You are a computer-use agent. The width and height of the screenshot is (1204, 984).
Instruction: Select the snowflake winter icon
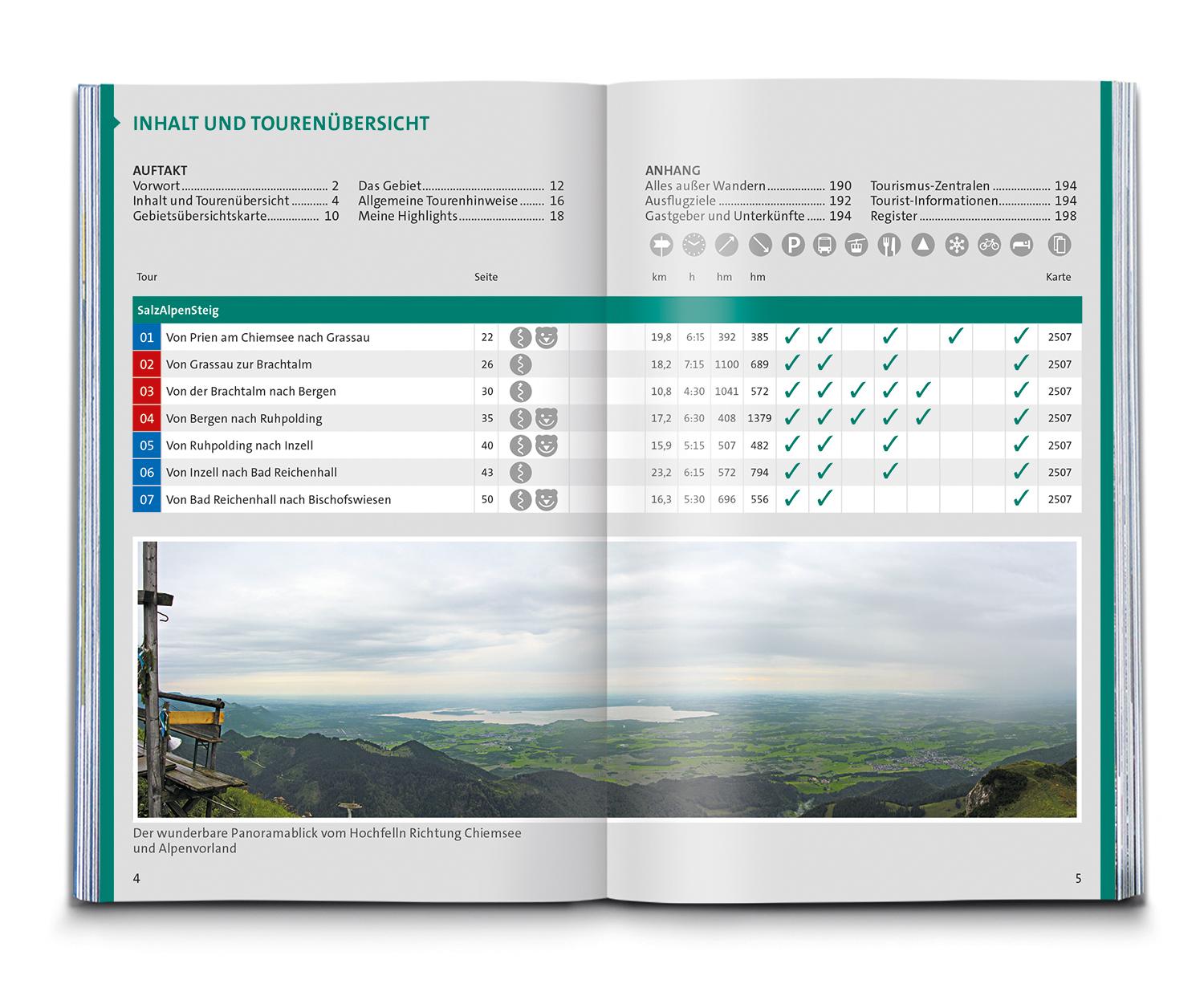point(956,245)
